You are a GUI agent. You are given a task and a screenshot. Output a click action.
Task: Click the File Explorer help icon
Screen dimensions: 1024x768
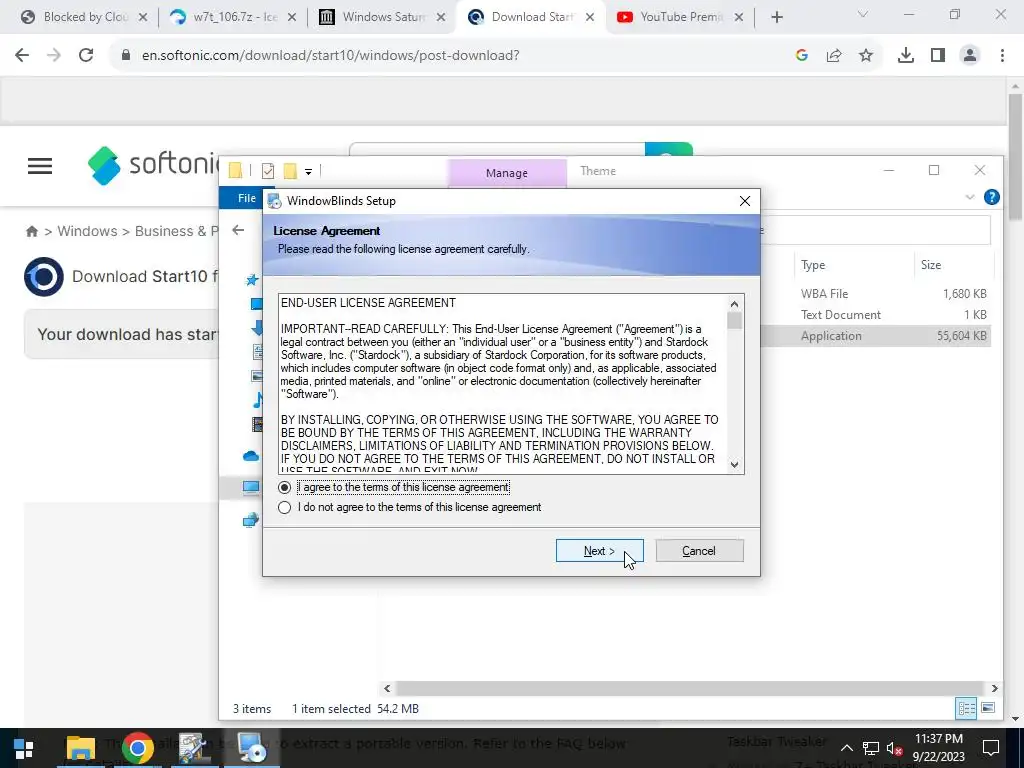(991, 197)
